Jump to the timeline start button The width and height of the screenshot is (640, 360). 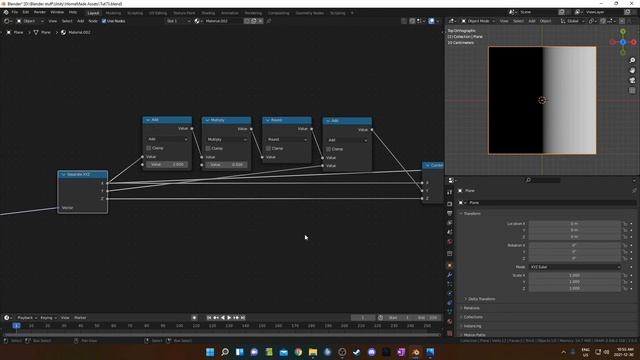tap(209, 318)
